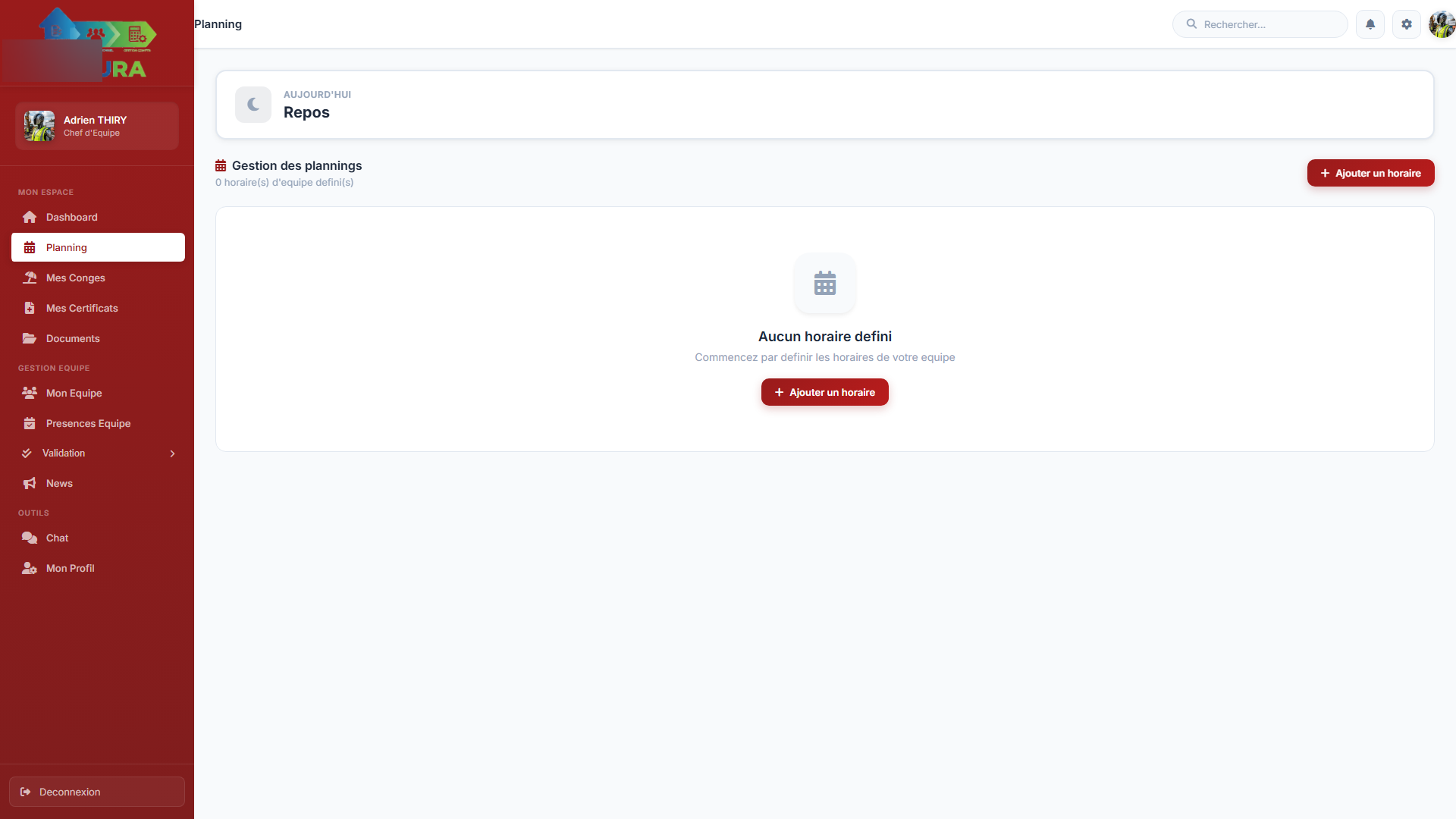Open the Dashboard menu item
The height and width of the screenshot is (819, 1456).
tap(71, 217)
